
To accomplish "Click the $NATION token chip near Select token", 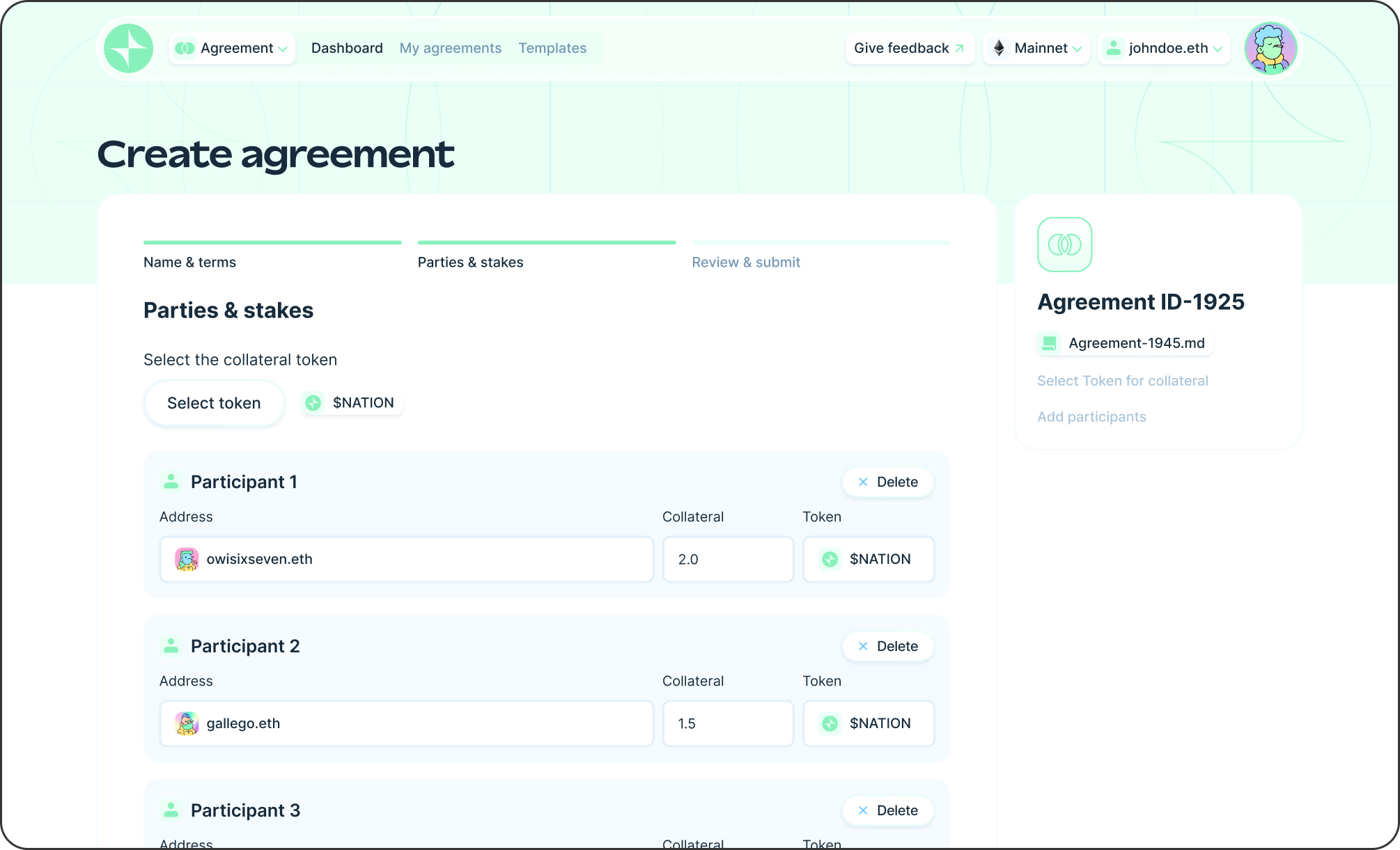I will 351,403.
